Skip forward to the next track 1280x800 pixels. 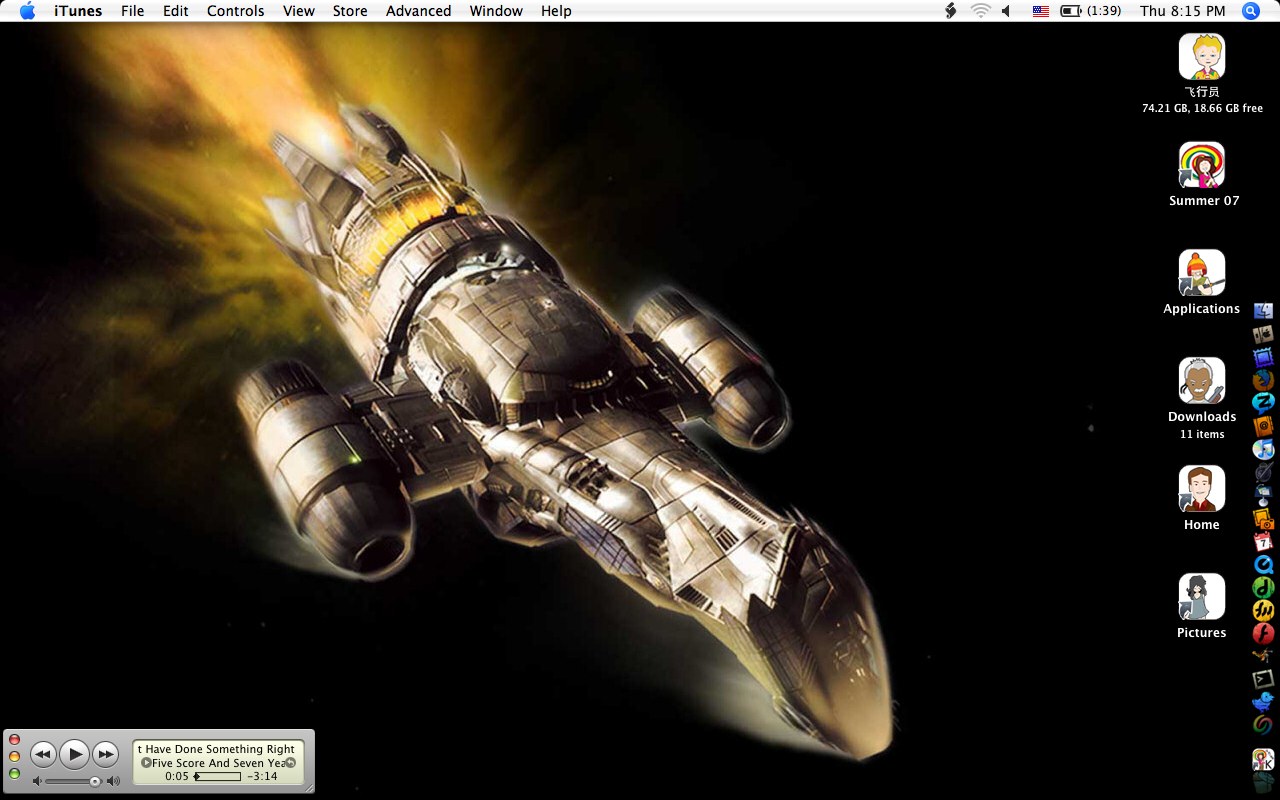[x=105, y=754]
